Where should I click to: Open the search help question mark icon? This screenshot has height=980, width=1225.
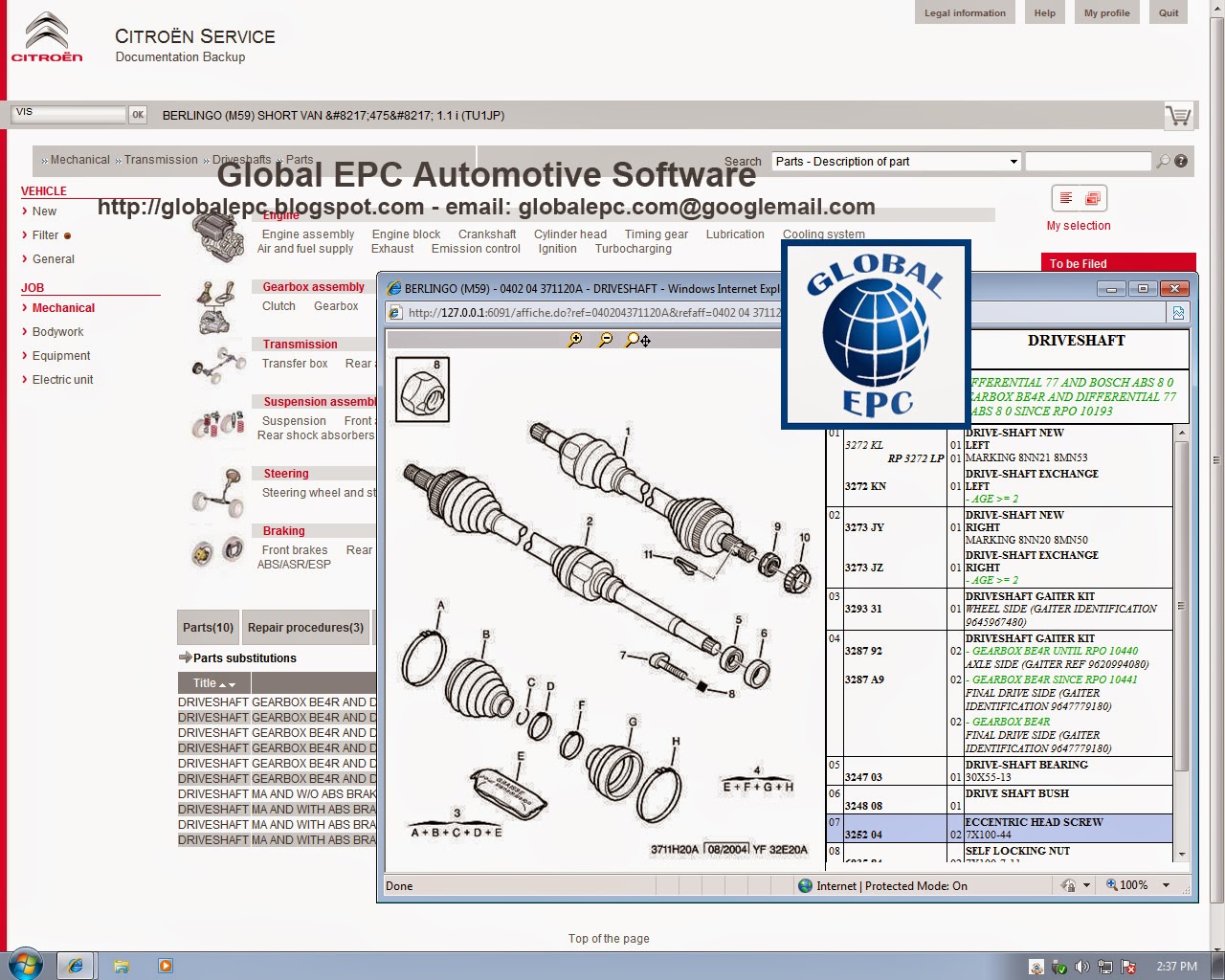(x=1181, y=162)
